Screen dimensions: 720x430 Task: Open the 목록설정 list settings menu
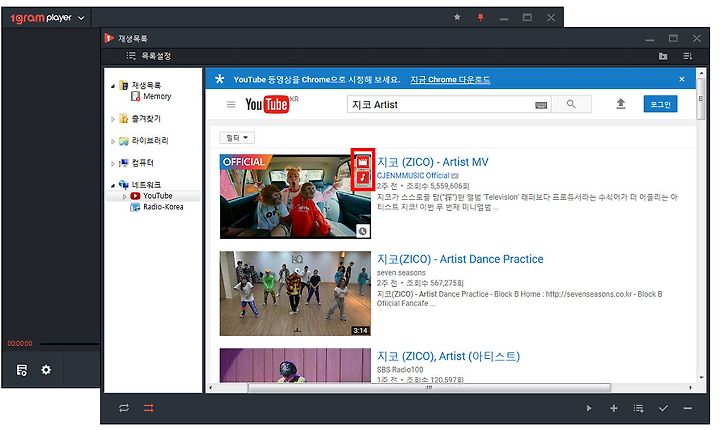(x=148, y=56)
